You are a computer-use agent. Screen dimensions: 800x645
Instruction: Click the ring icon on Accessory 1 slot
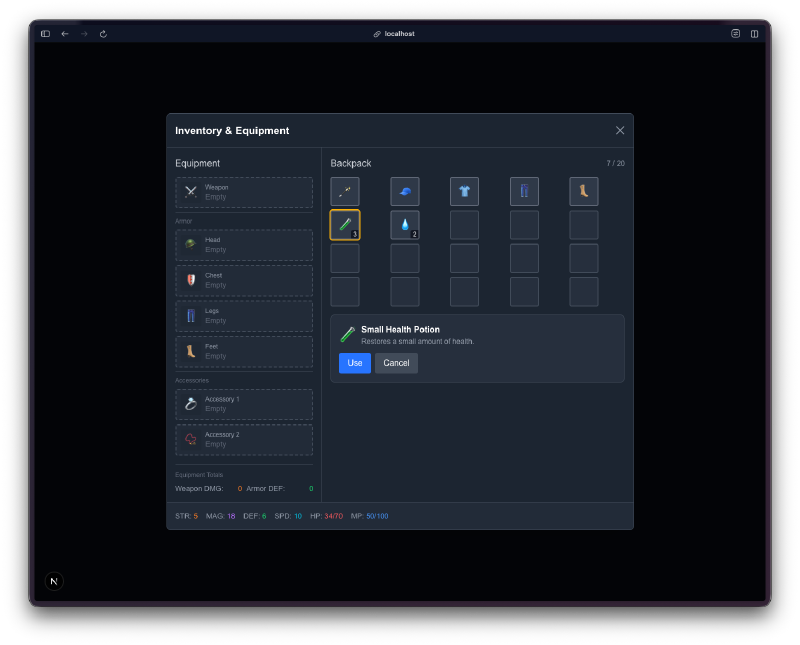[x=190, y=404]
